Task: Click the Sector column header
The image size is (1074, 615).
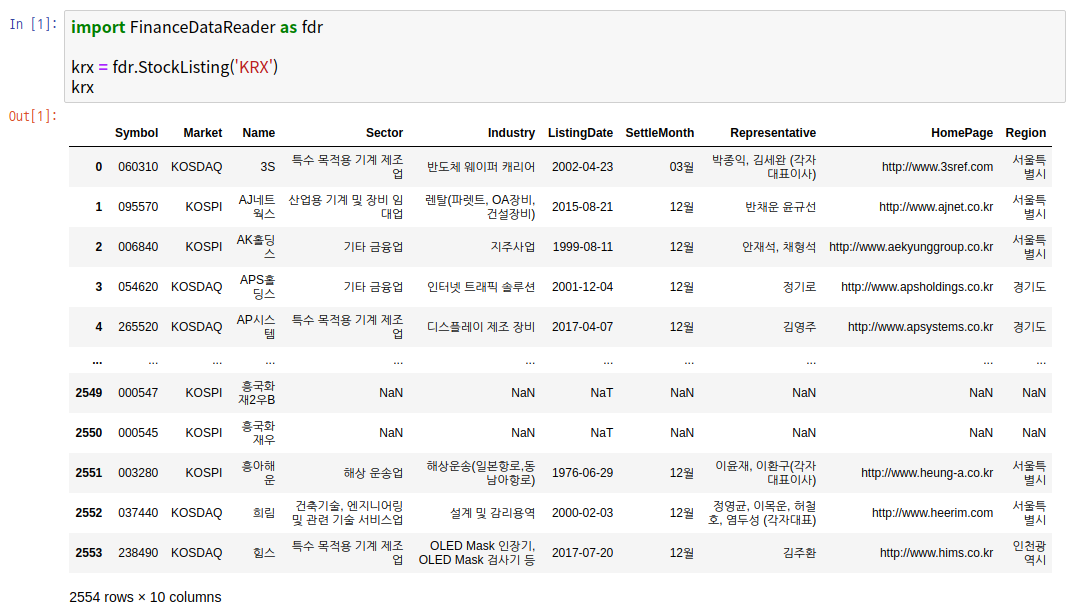Action: 384,133
